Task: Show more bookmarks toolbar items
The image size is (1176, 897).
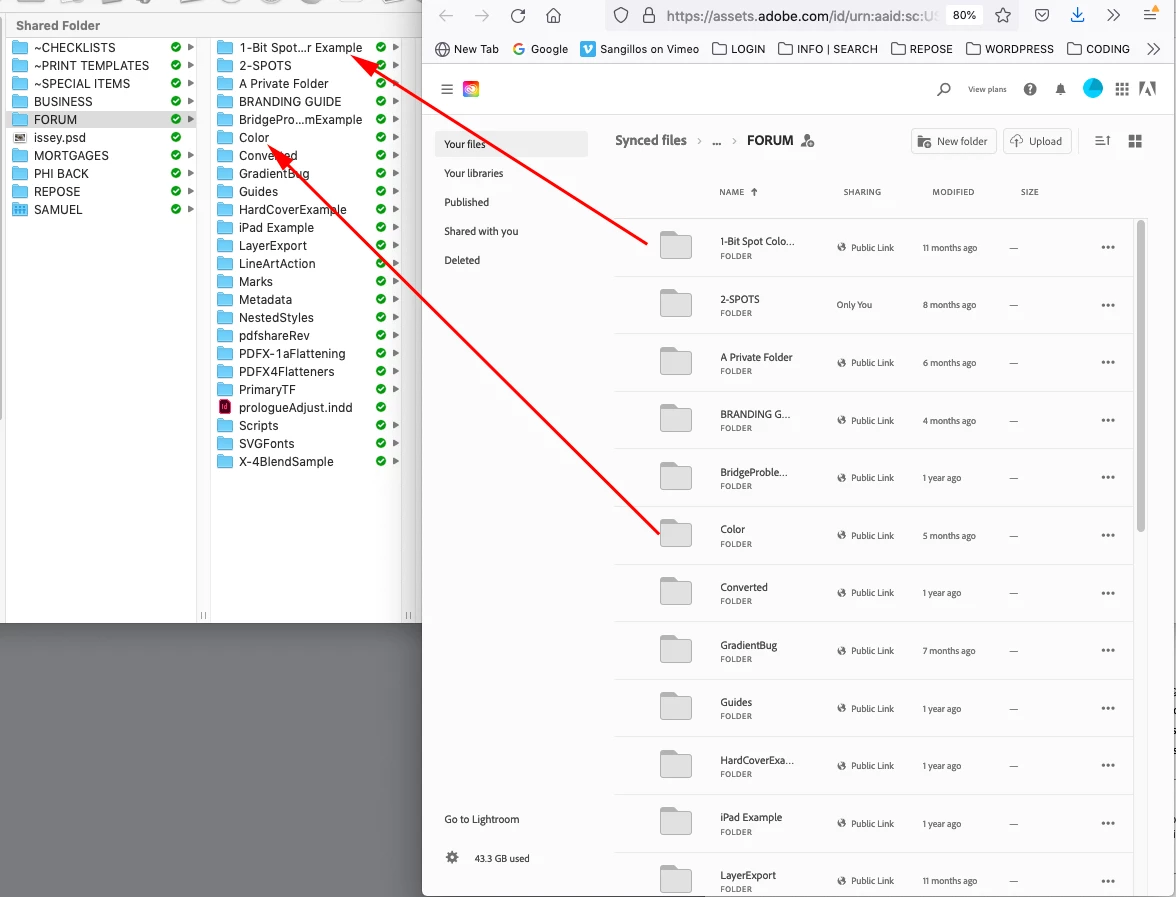Action: [x=1153, y=49]
